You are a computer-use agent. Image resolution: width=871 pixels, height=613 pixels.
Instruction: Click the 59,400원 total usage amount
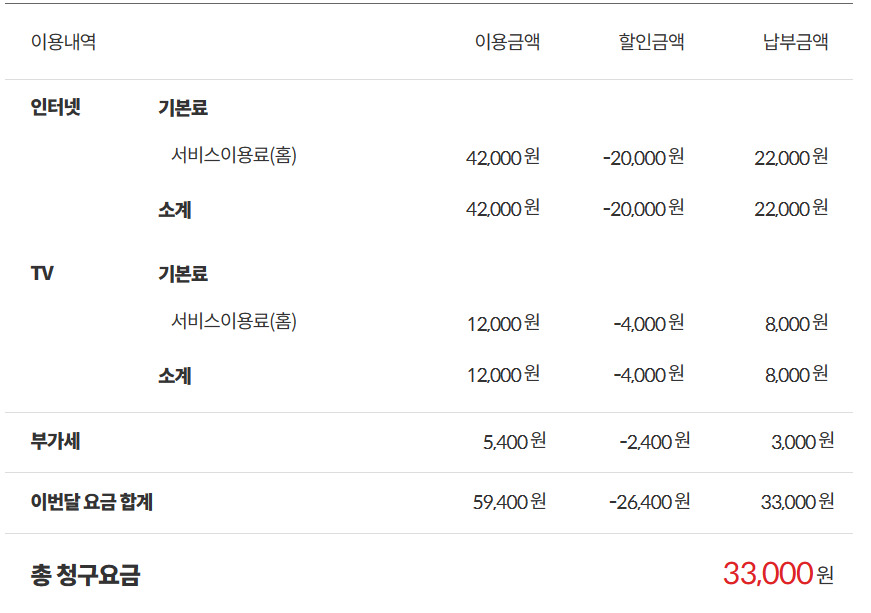pyautogui.click(x=509, y=501)
